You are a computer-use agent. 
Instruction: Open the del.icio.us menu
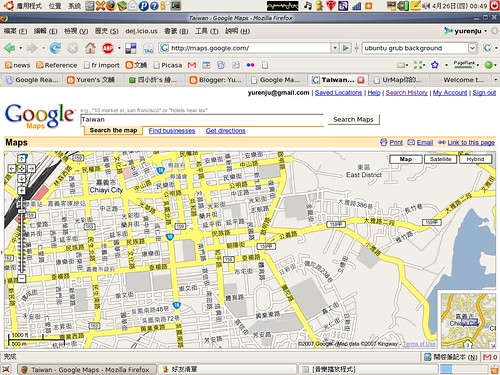(x=141, y=31)
